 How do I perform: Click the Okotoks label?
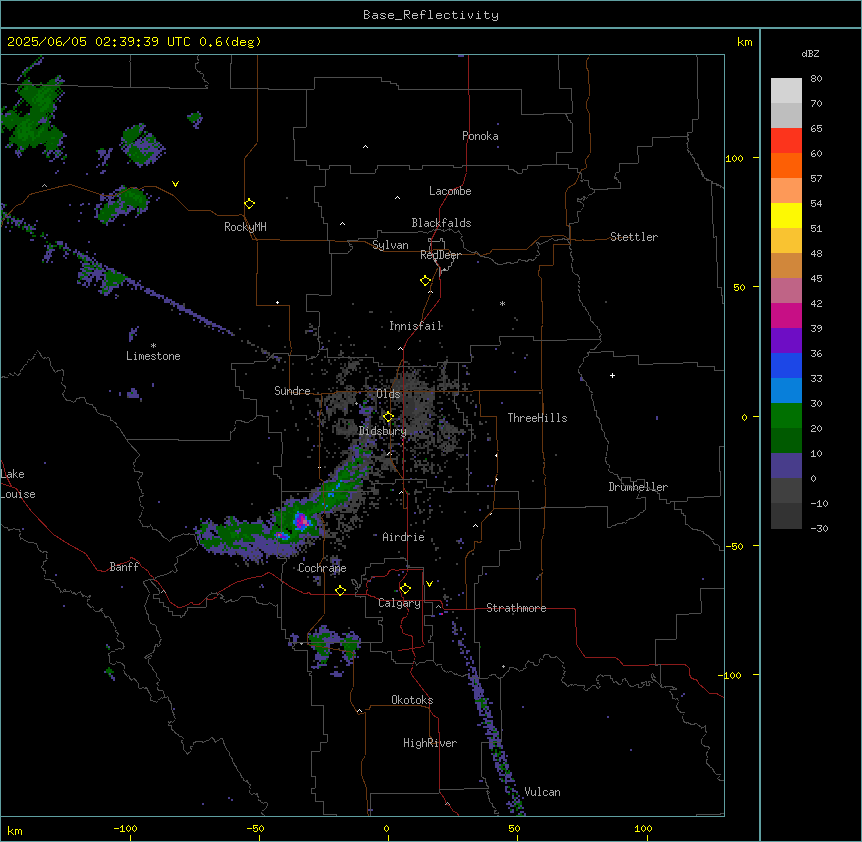click(x=412, y=700)
